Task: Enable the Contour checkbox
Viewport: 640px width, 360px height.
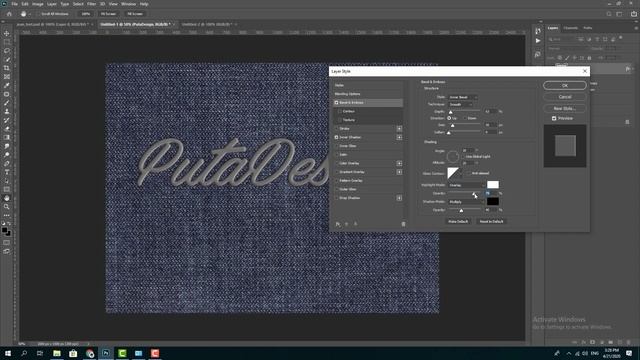Action: [x=340, y=111]
